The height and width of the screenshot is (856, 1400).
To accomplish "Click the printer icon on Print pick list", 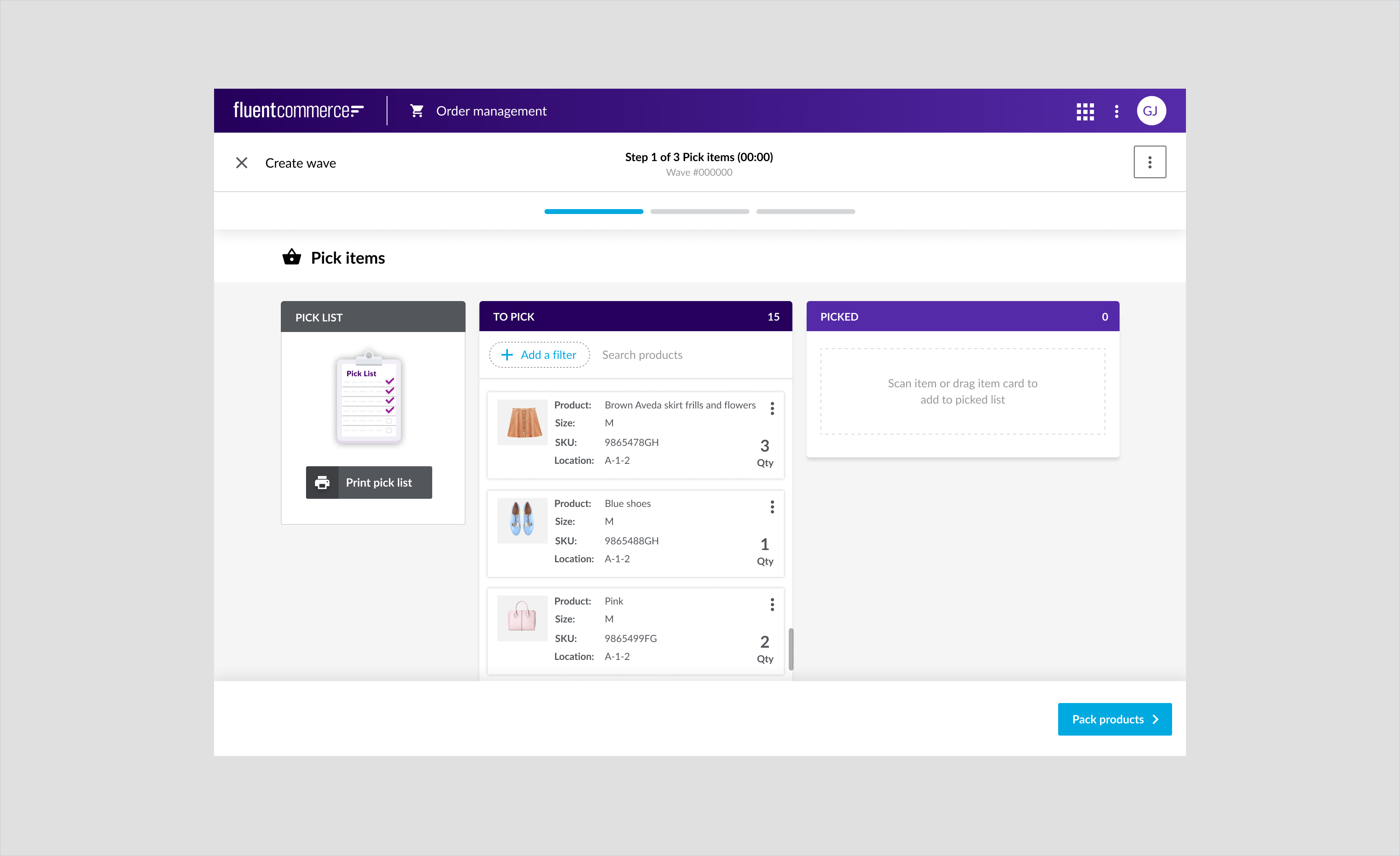I will pos(322,482).
